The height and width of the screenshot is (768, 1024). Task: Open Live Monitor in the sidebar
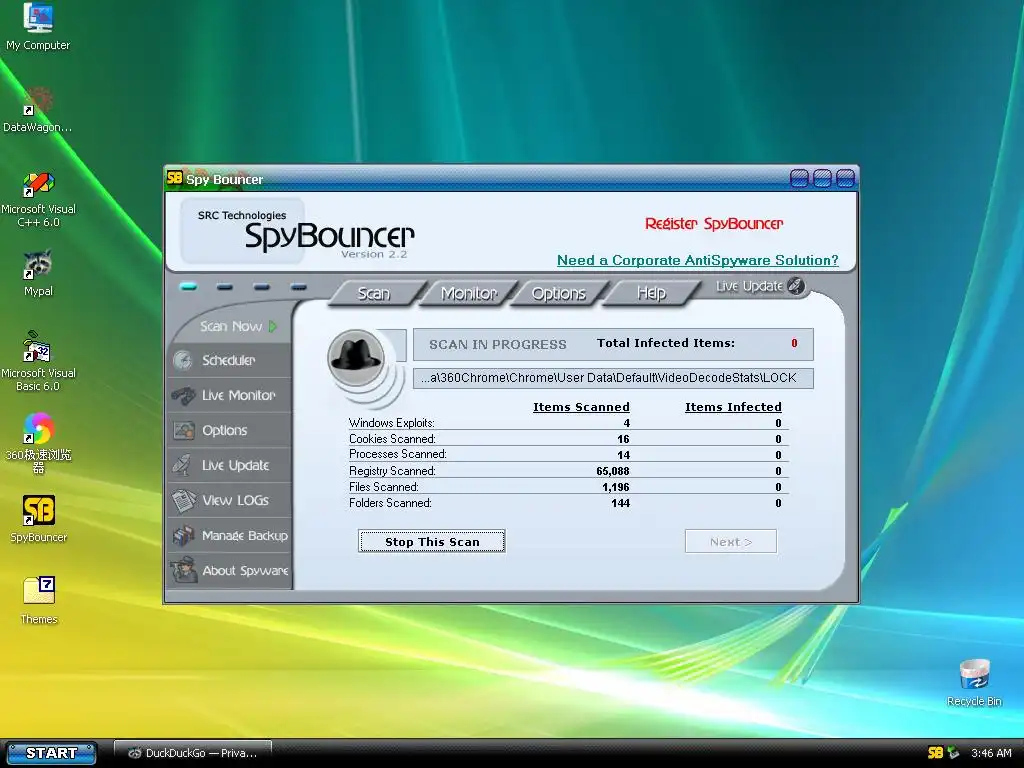click(x=229, y=395)
